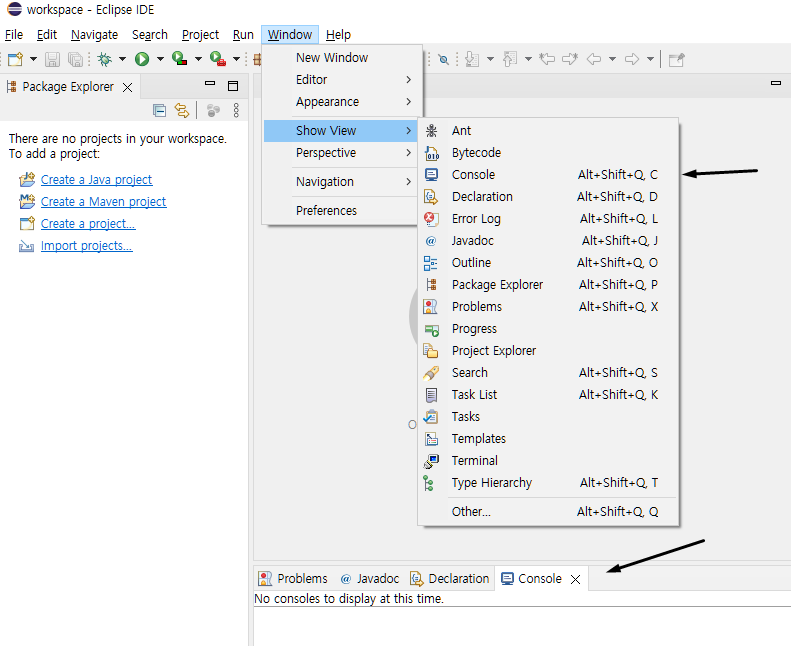This screenshot has height=646, width=791.
Task: Choose Terminal in Show View list
Action: click(548, 460)
